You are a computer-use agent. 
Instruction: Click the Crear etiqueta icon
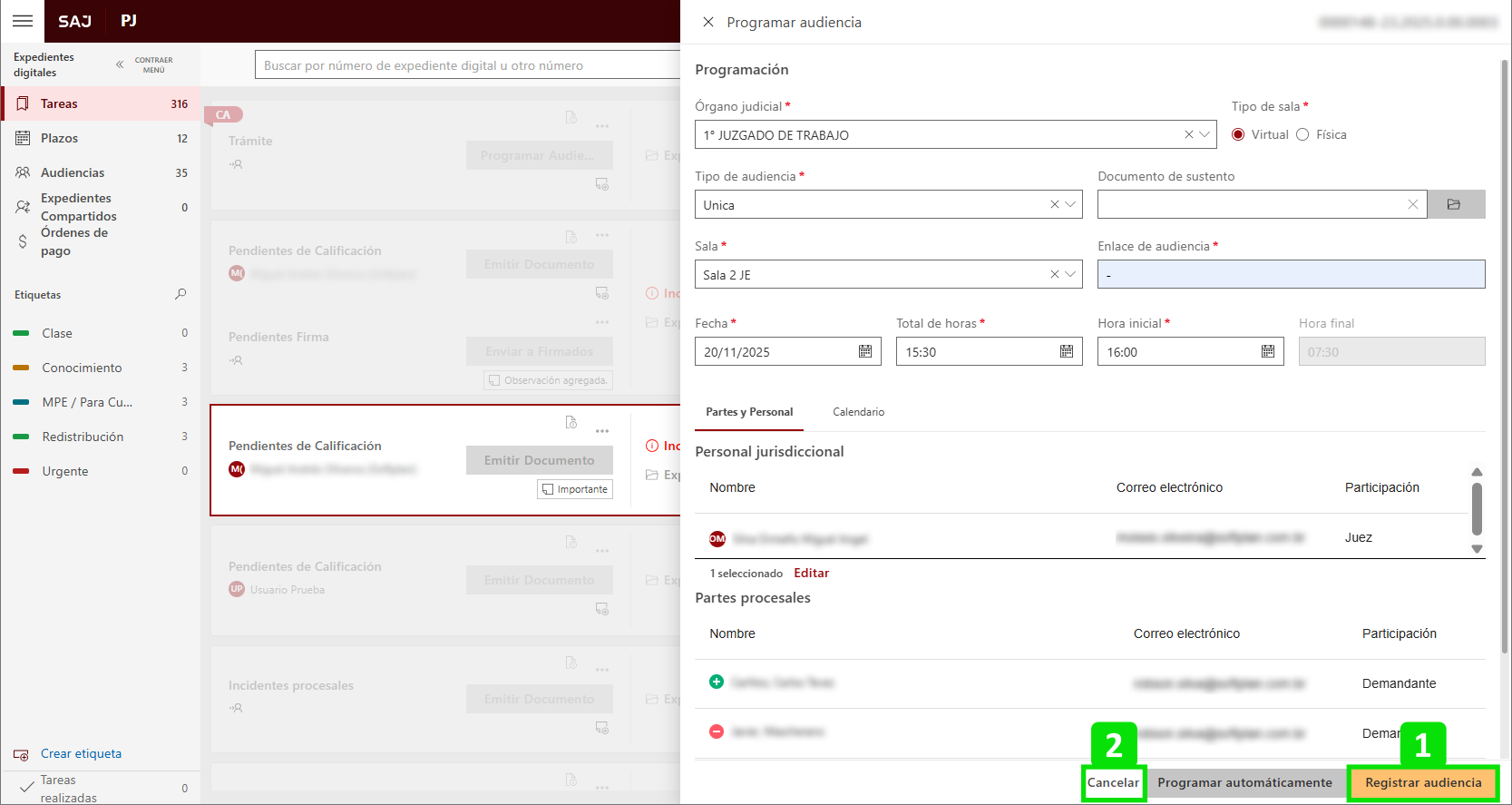[x=22, y=754]
